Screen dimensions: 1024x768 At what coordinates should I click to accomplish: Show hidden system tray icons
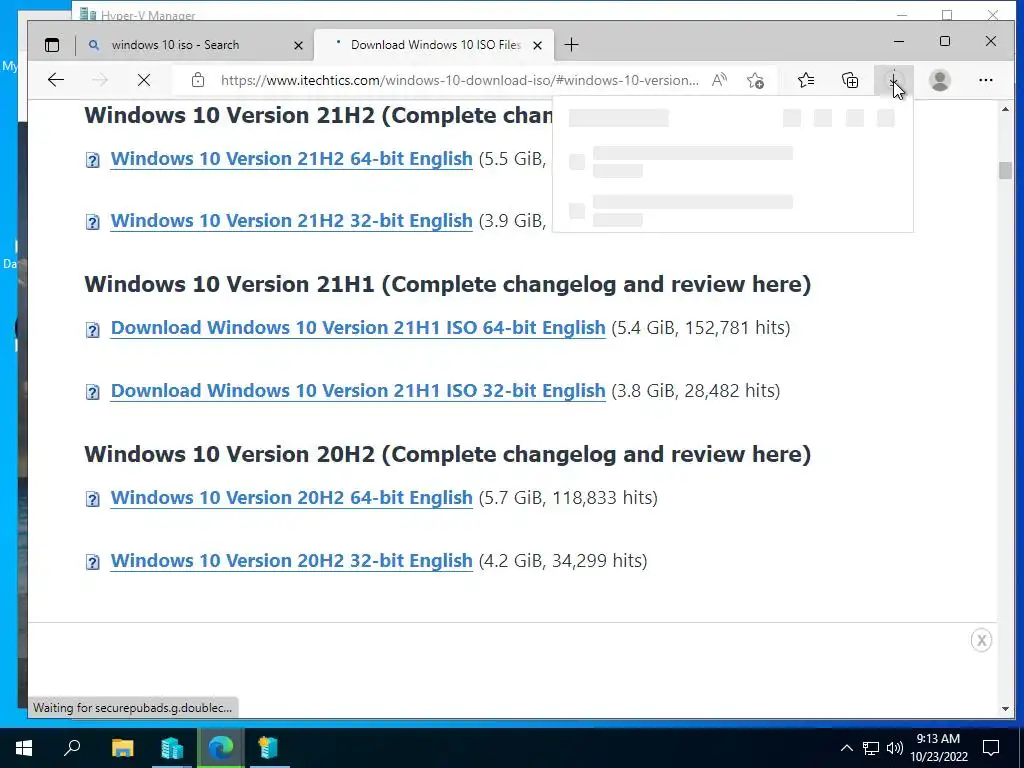coord(846,748)
